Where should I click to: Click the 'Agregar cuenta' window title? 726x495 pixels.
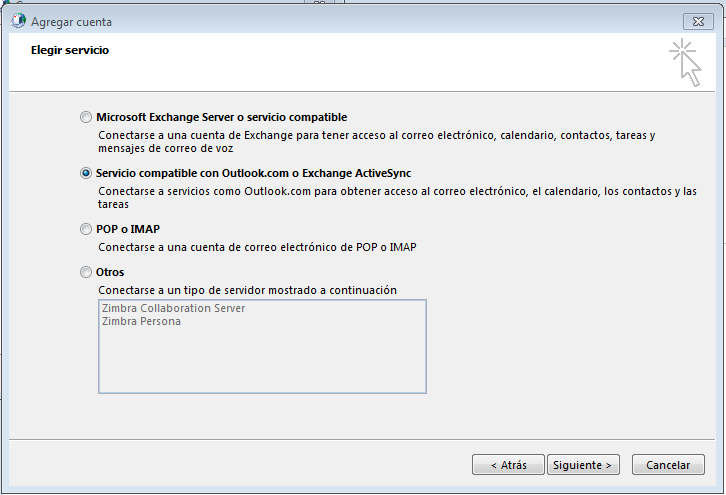(x=71, y=22)
